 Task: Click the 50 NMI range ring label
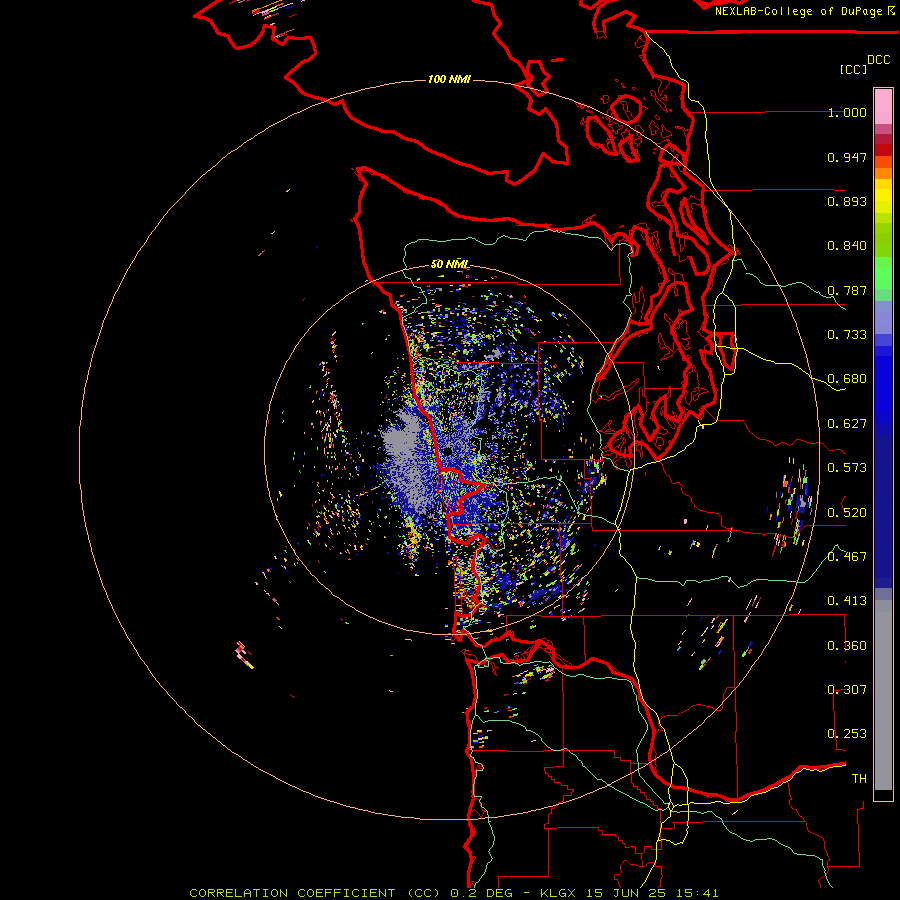[x=449, y=264]
